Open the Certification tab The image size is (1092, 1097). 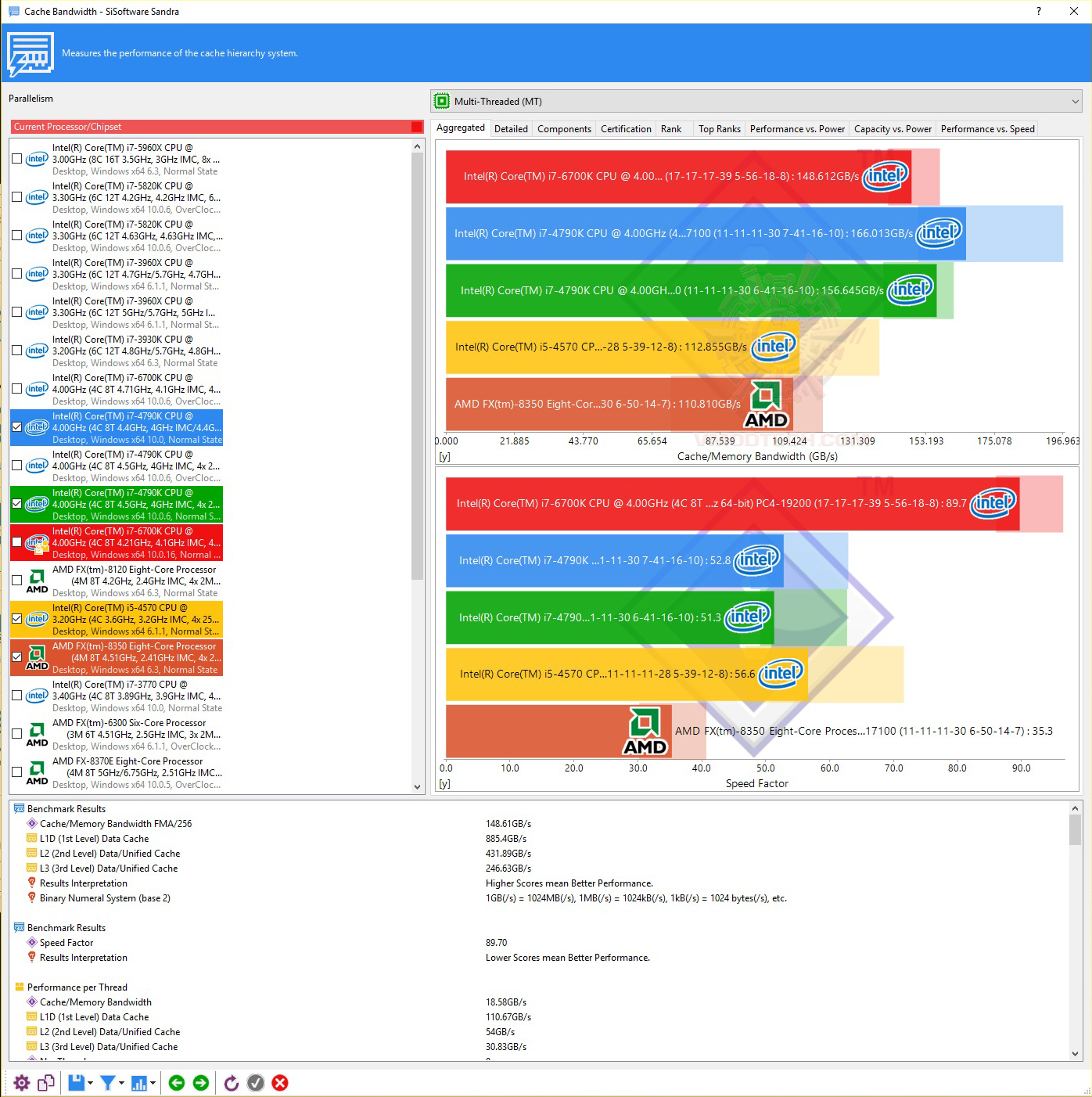pyautogui.click(x=626, y=129)
